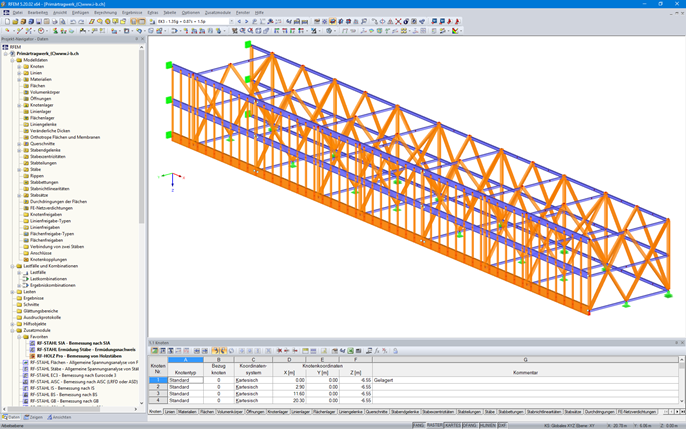The image size is (686, 429).
Task: Switch navigator to the Ansichten tab
Action: (59, 417)
